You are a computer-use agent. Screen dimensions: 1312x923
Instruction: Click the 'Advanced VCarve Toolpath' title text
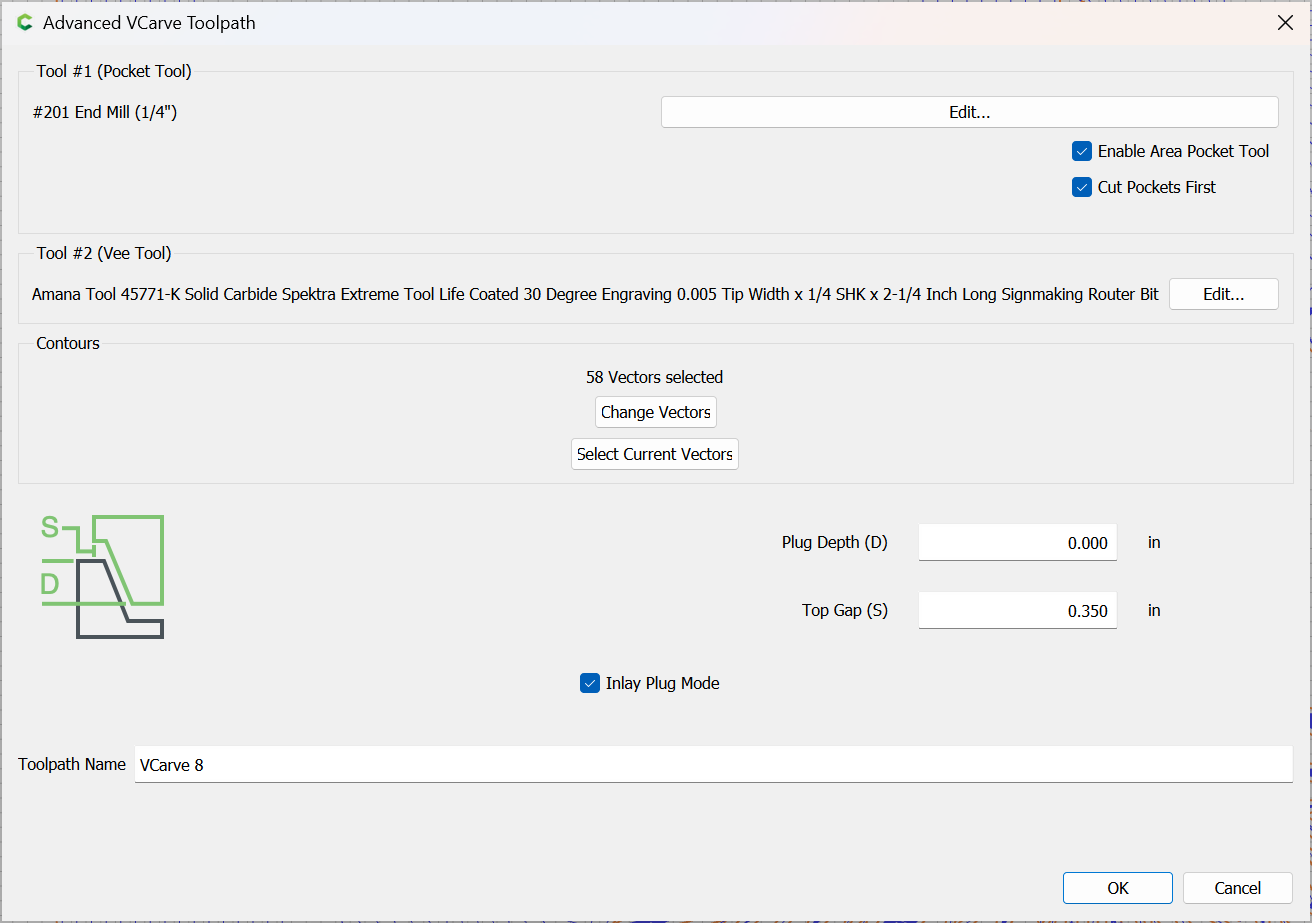click(149, 22)
